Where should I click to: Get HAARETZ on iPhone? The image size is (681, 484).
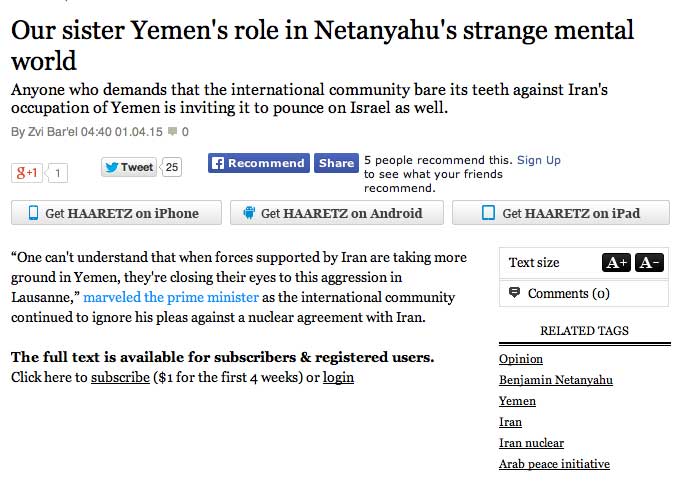(x=112, y=213)
